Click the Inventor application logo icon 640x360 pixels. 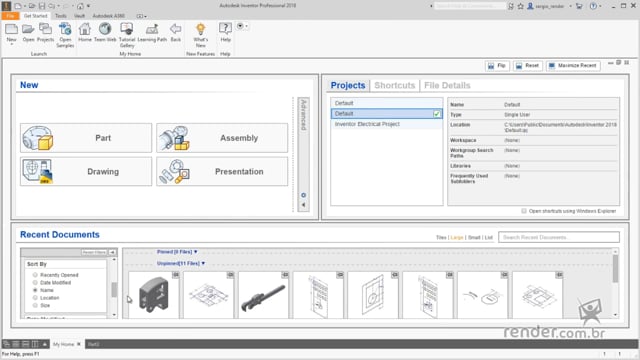6,6
